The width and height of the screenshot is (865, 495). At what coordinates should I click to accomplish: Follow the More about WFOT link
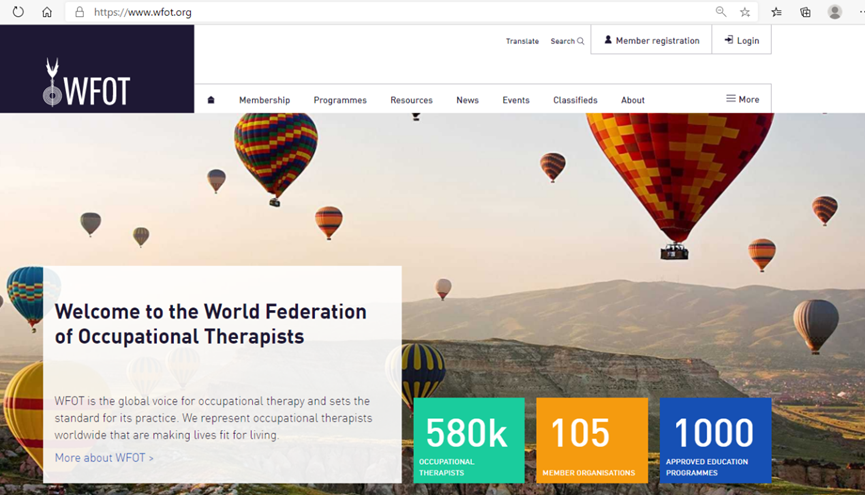pos(104,458)
